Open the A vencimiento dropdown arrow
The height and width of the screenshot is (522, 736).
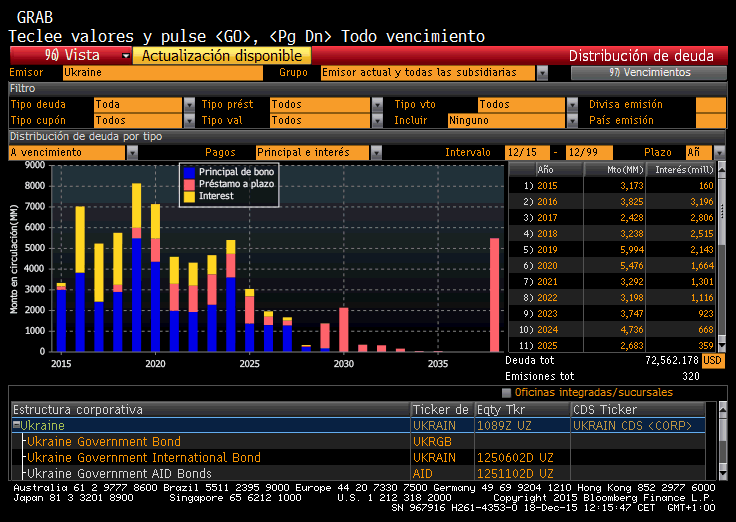[x=132, y=153]
